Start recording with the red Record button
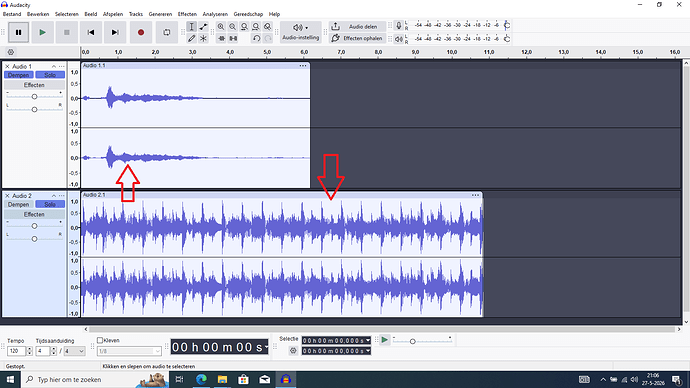Image resolution: width=690 pixels, height=388 pixels. point(141,33)
